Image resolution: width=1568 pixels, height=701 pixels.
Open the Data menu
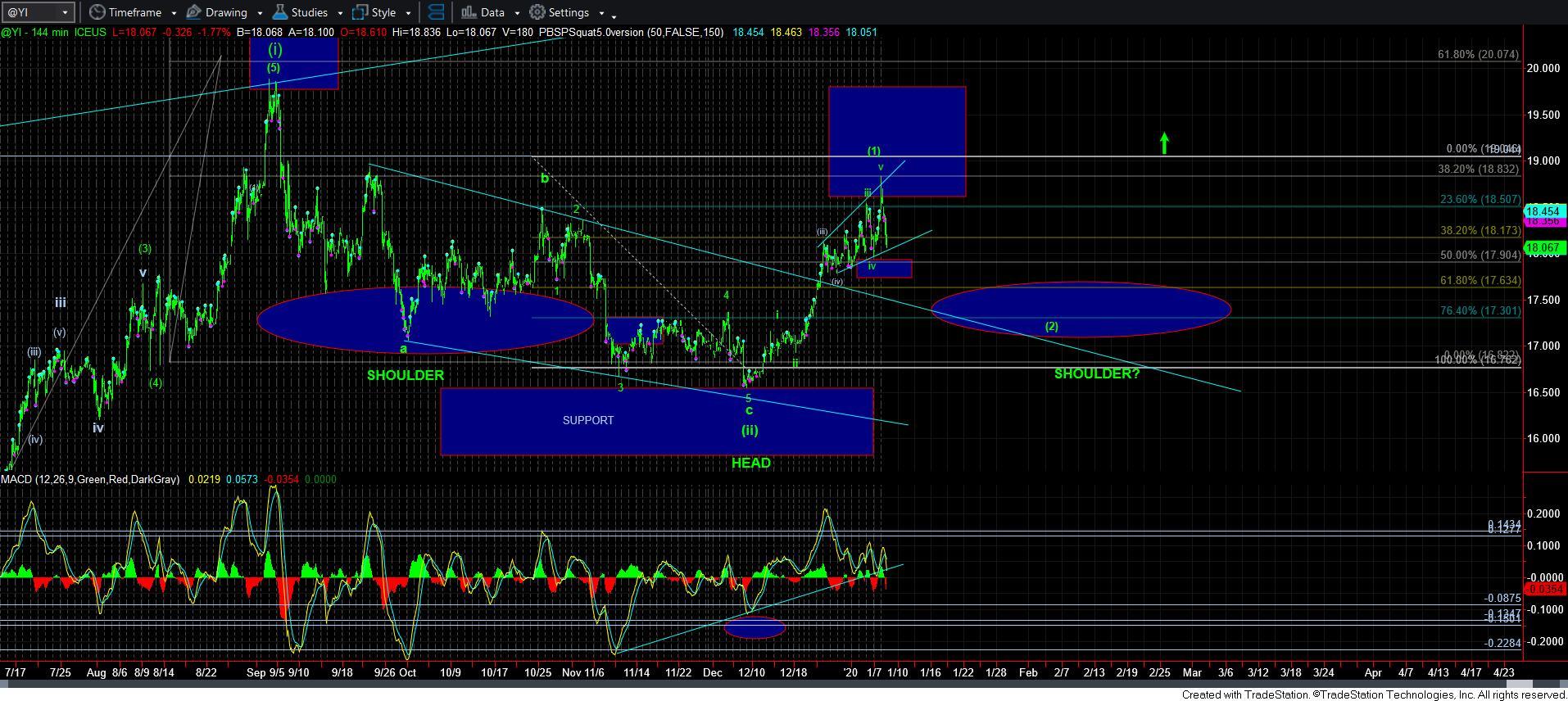tap(492, 12)
